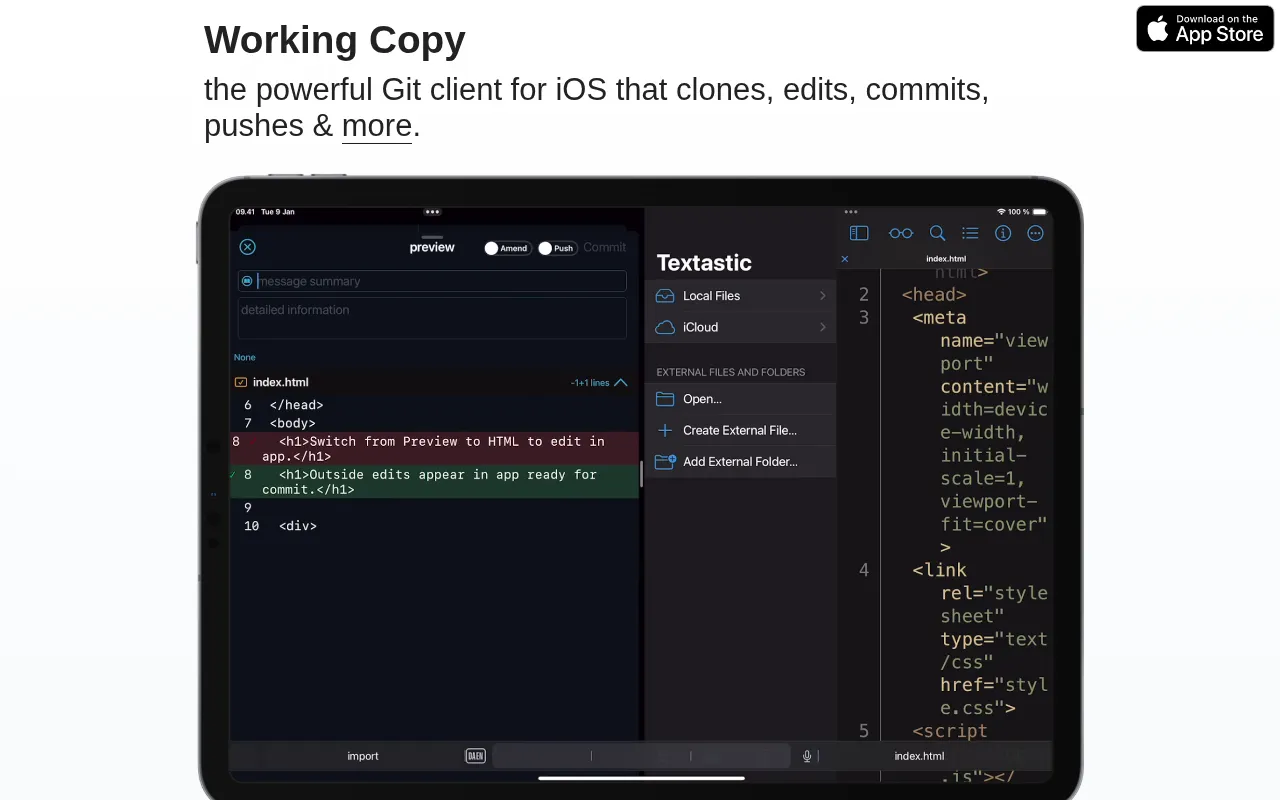Choose Create External File...
The image size is (1280, 800).
(740, 430)
